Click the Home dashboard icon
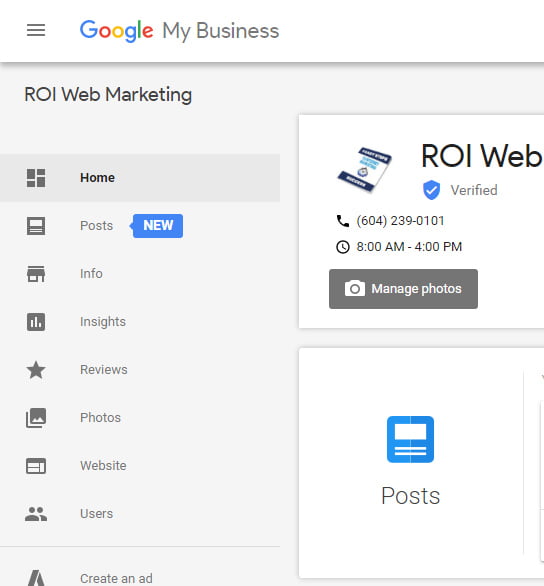The height and width of the screenshot is (586, 544). coord(36,178)
